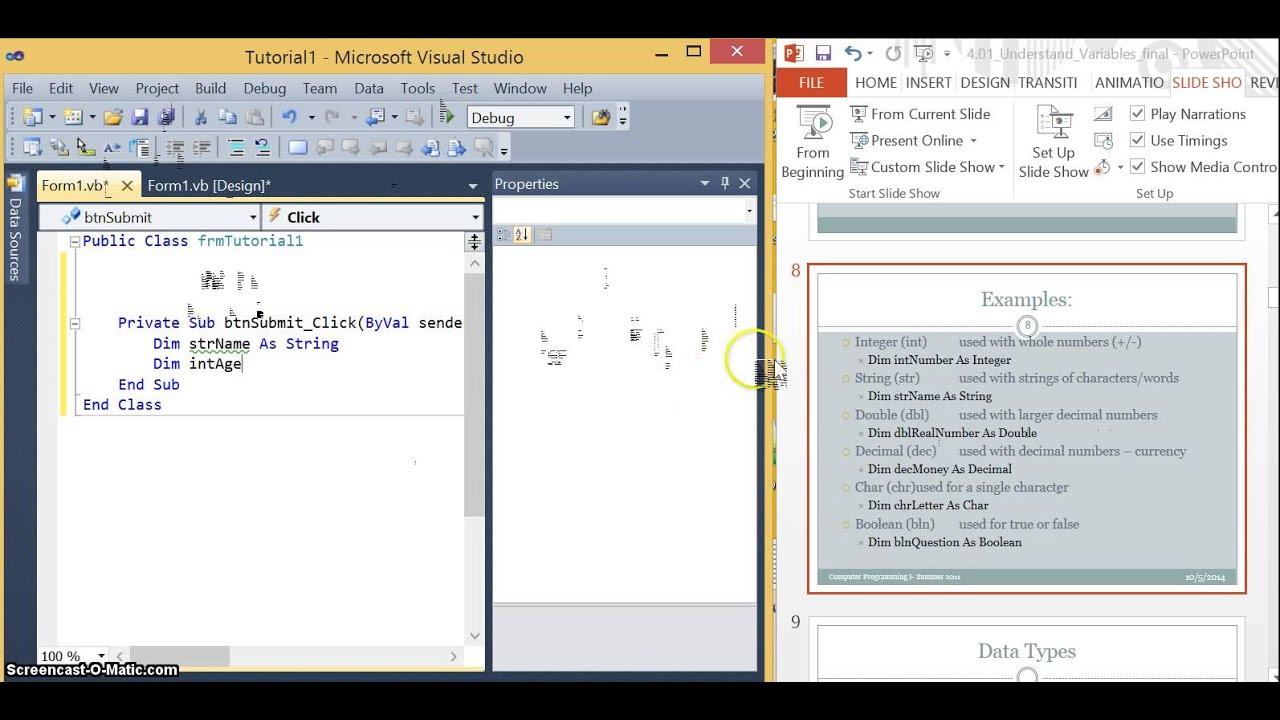This screenshot has height=720, width=1280.
Task: Click code editor horizontal scrollbar thumb
Action: tap(179, 656)
